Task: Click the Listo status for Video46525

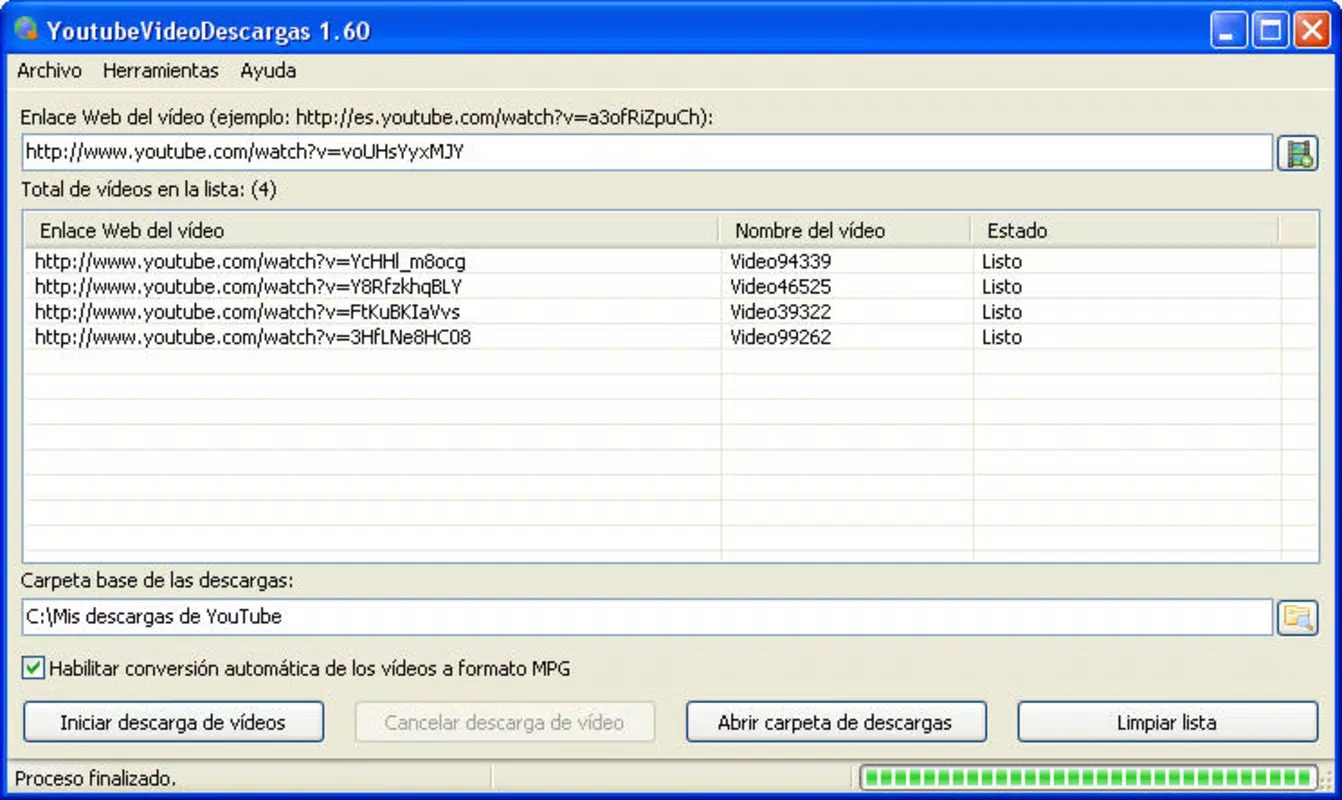Action: pos(1001,287)
